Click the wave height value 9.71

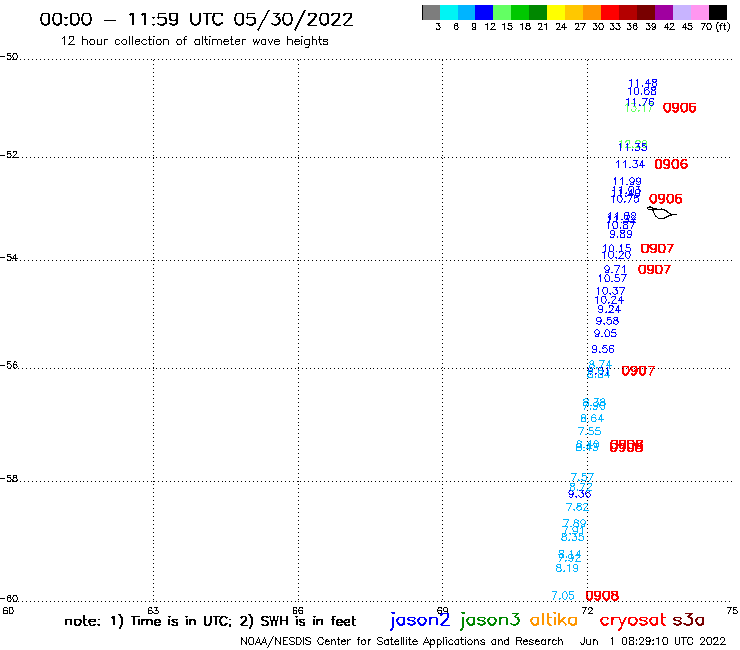coord(615,269)
